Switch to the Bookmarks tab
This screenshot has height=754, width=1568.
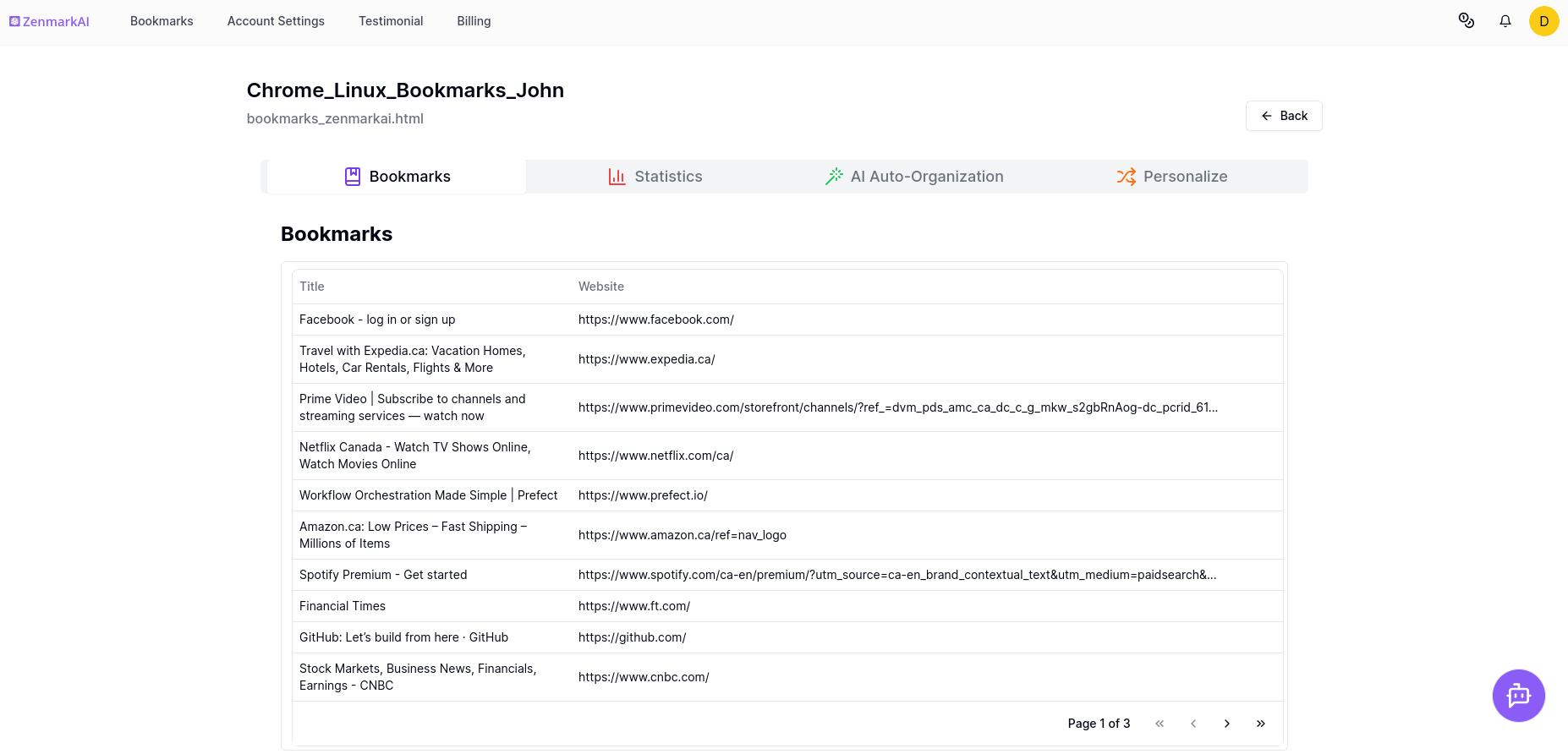coord(397,177)
